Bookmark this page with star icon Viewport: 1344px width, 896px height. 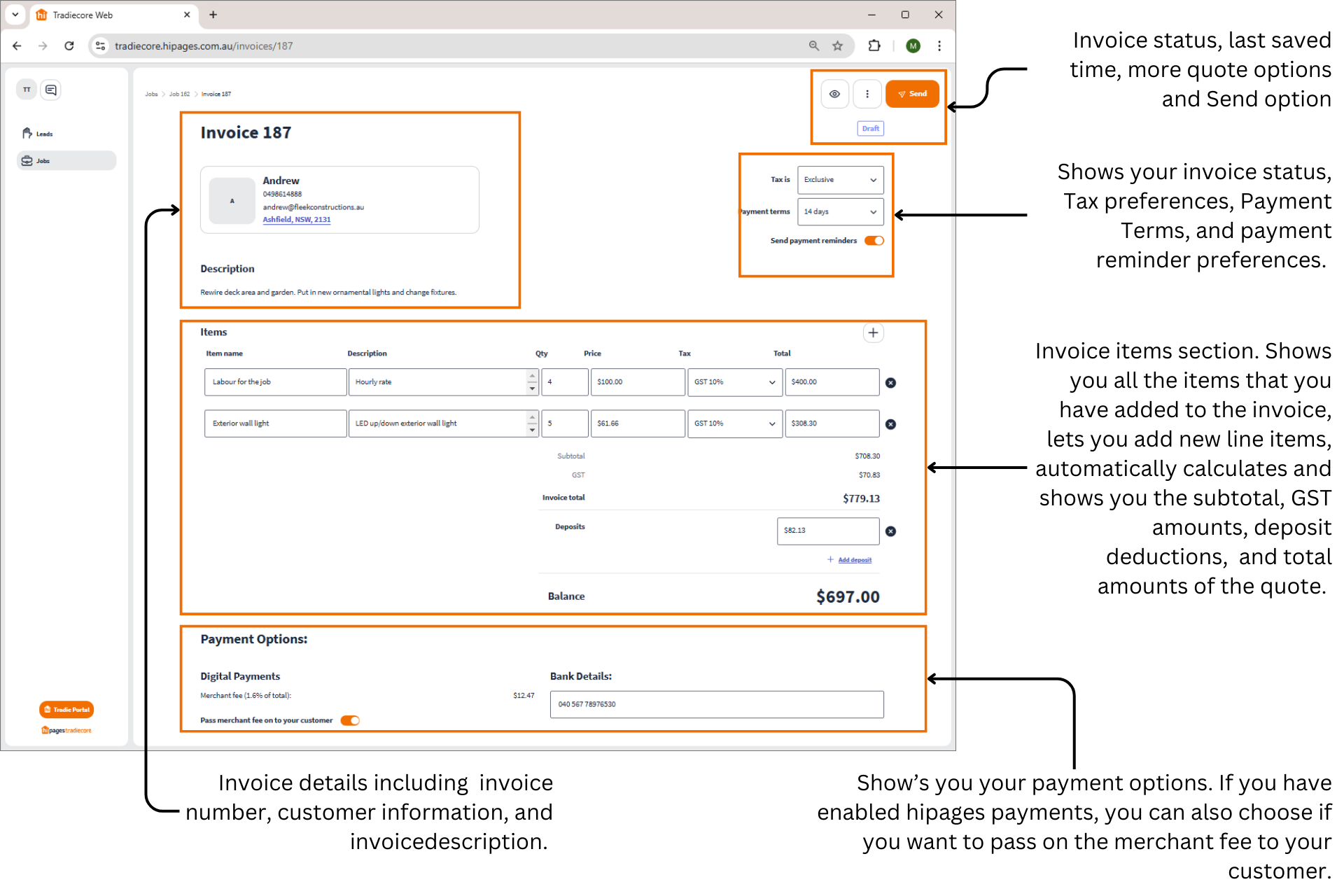click(837, 45)
